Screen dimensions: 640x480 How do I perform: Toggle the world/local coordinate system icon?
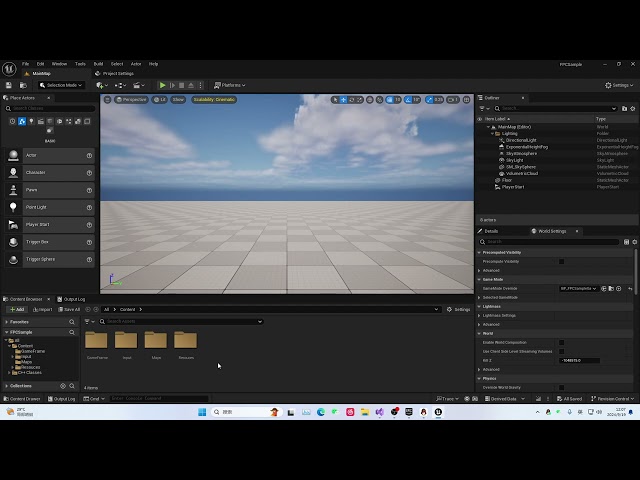point(370,100)
